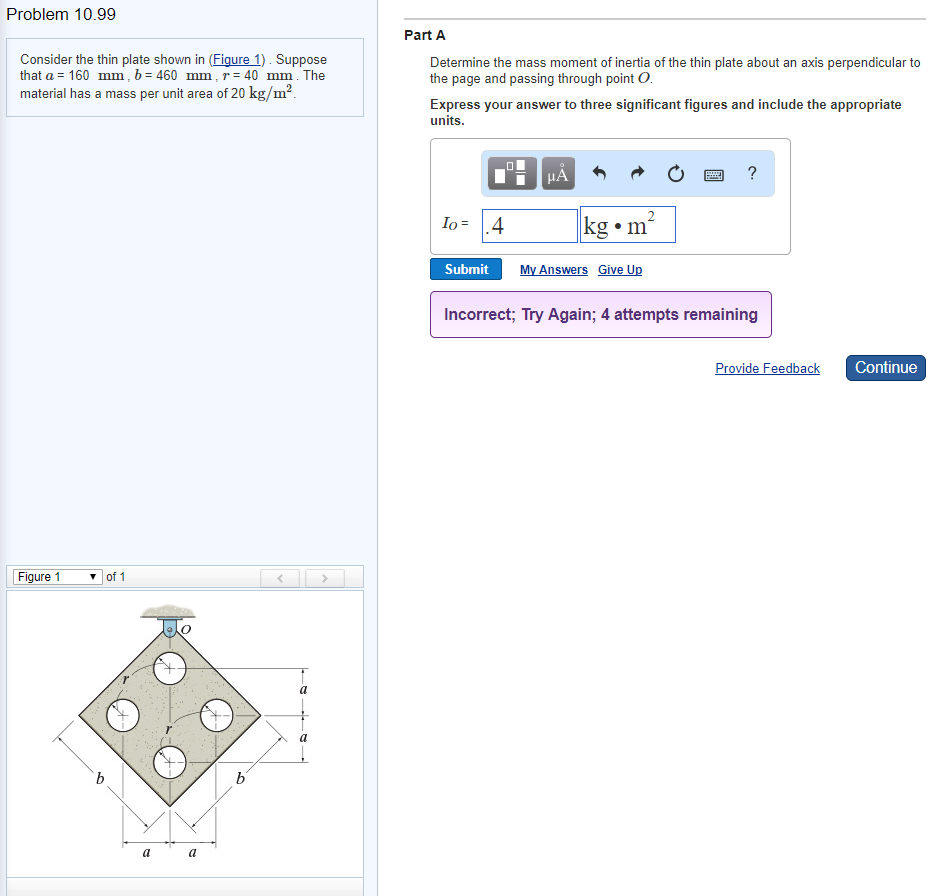Click the redo arrow in answer toolbar
Screen dimensions: 951x896
click(637, 173)
